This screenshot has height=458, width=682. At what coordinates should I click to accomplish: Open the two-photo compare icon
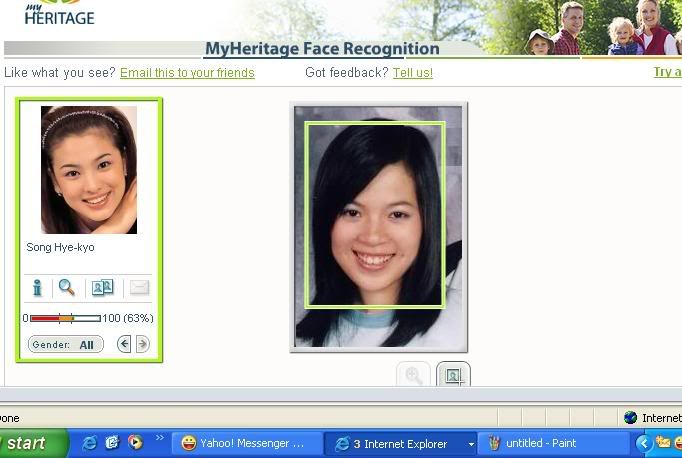[103, 288]
